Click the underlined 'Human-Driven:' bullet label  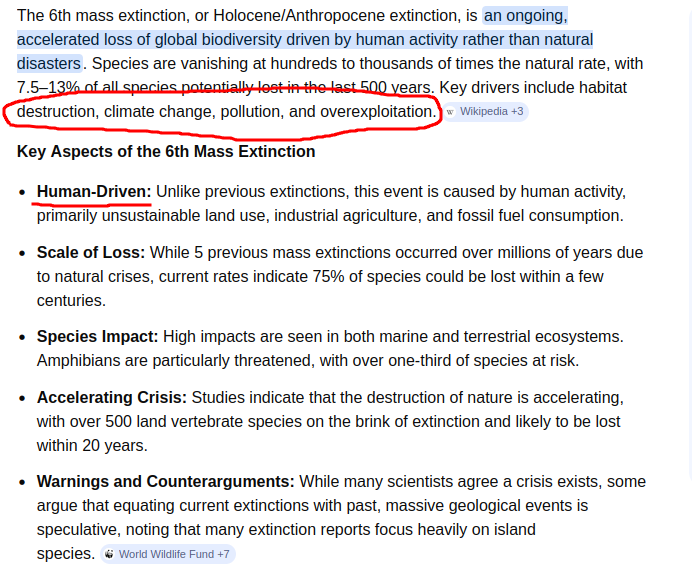click(x=94, y=191)
